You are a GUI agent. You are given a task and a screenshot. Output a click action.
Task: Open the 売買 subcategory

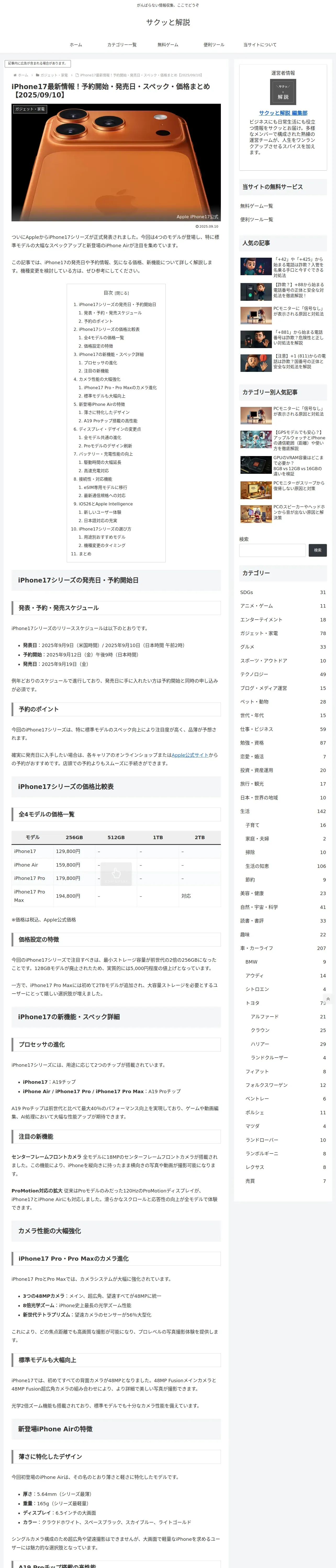pos(285,1181)
